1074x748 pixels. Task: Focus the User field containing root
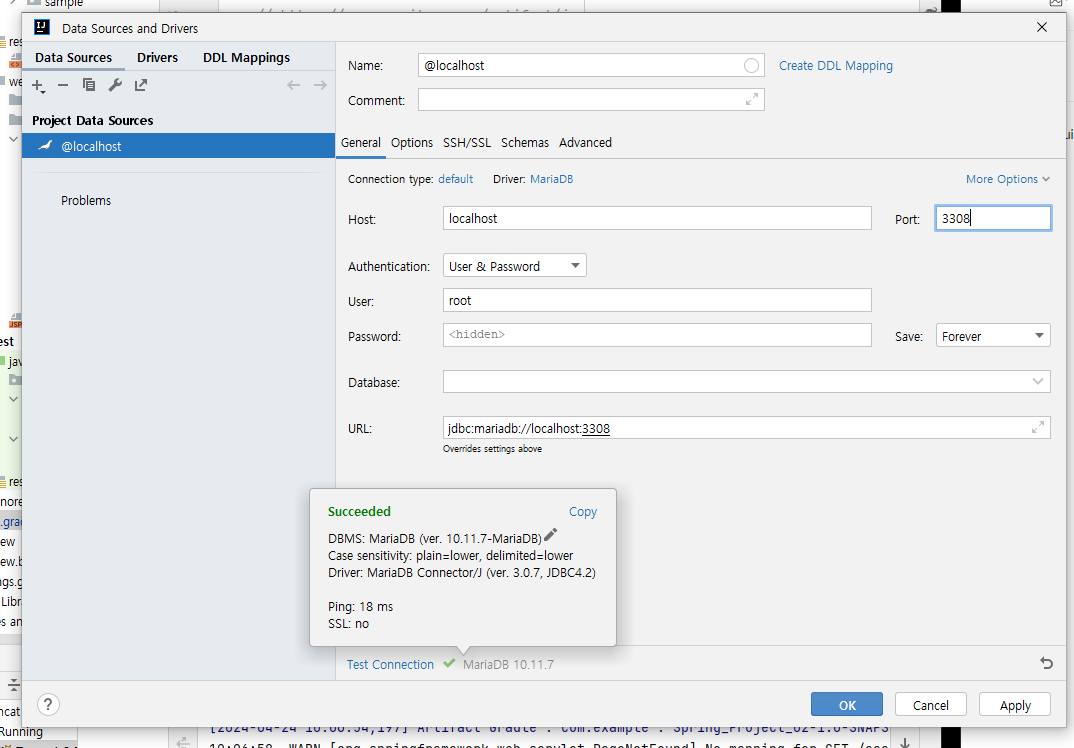pos(657,300)
